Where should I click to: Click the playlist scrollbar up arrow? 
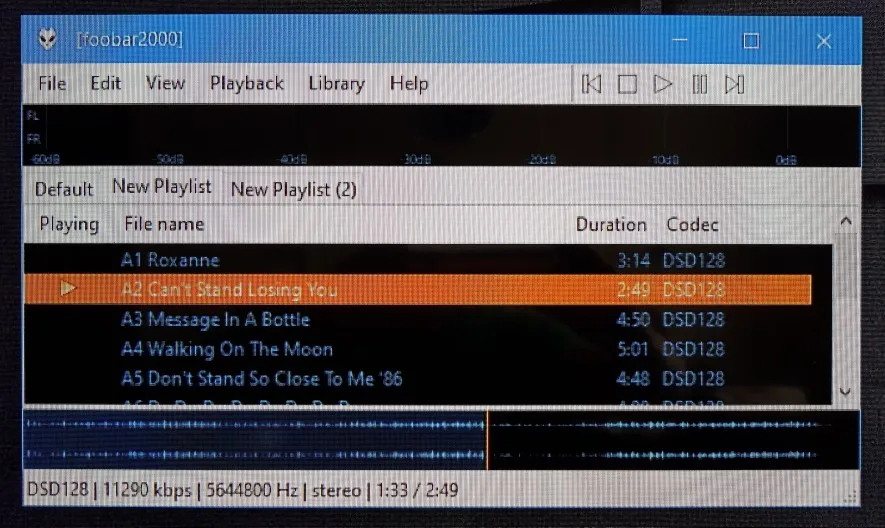click(x=845, y=221)
